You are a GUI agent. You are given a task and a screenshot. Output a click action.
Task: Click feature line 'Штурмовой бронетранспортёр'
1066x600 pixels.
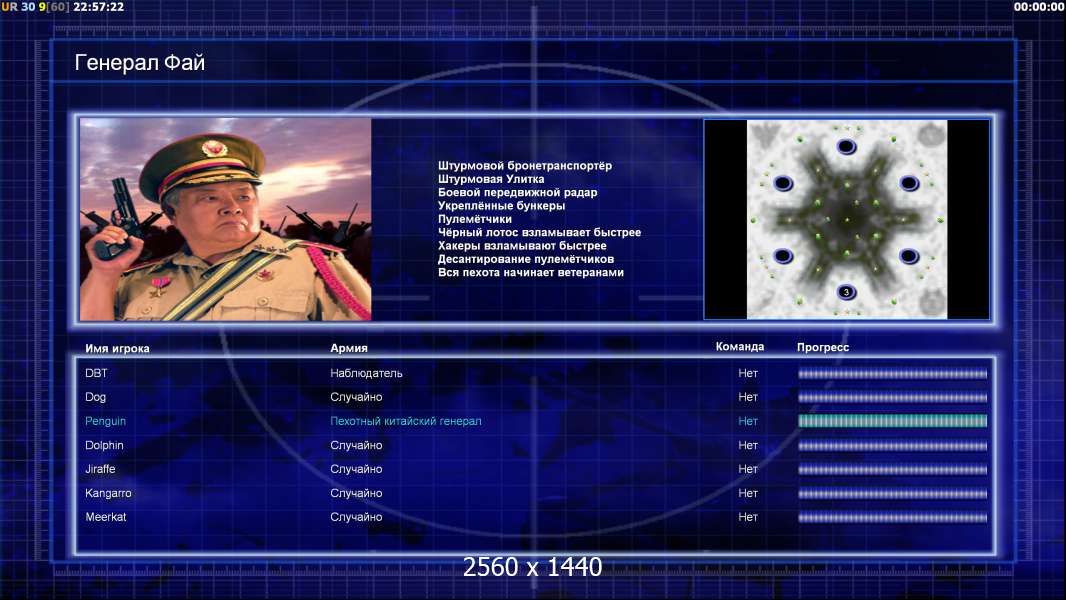coord(525,166)
